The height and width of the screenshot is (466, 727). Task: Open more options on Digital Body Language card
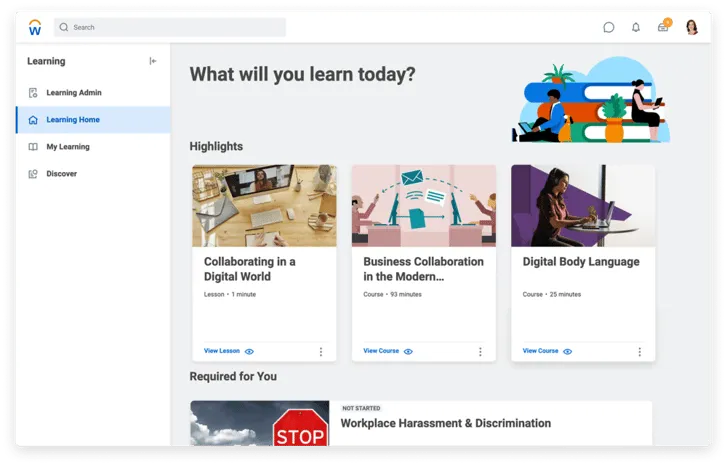click(x=640, y=352)
